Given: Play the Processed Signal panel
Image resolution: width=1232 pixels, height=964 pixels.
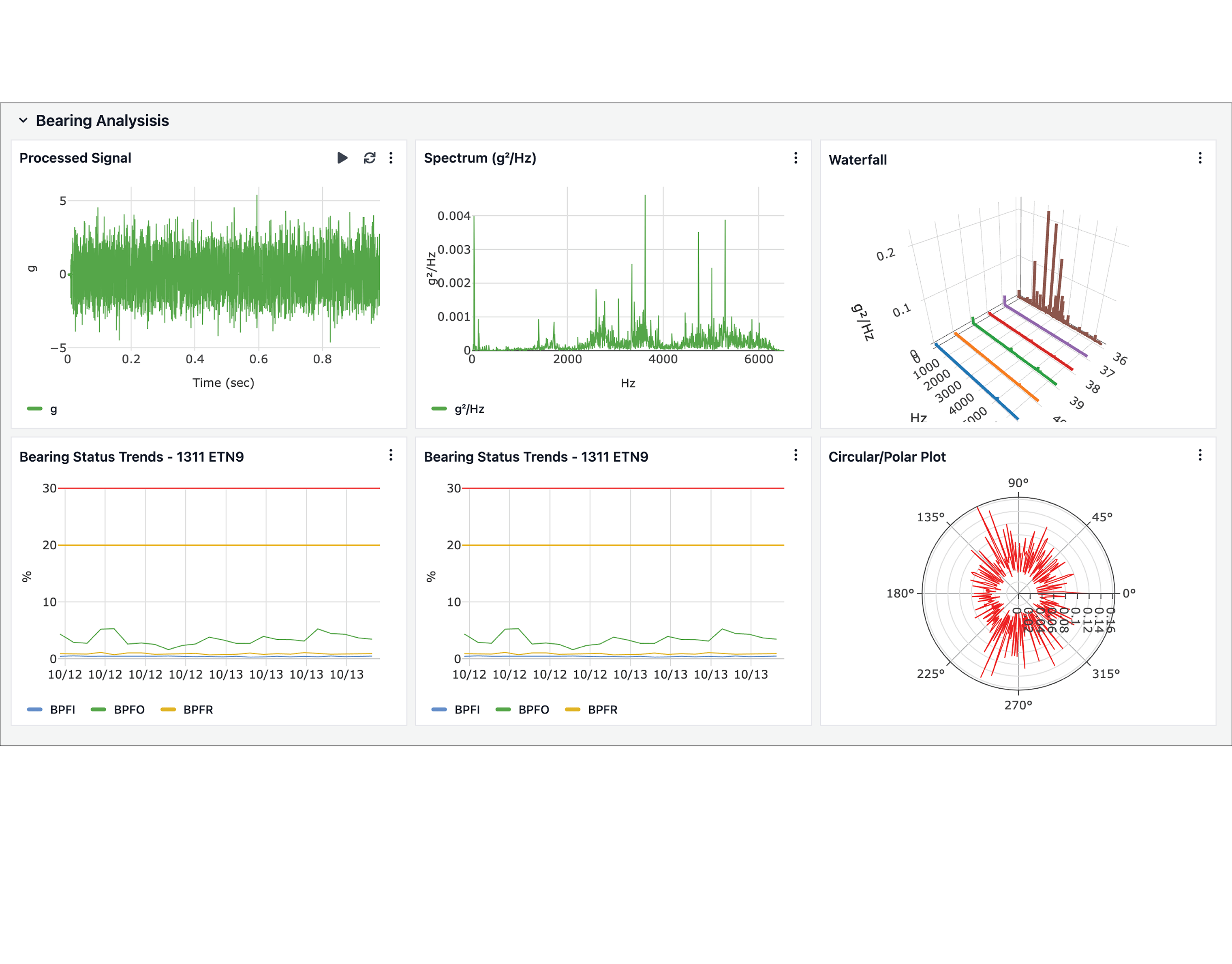Looking at the screenshot, I should click(x=342, y=158).
